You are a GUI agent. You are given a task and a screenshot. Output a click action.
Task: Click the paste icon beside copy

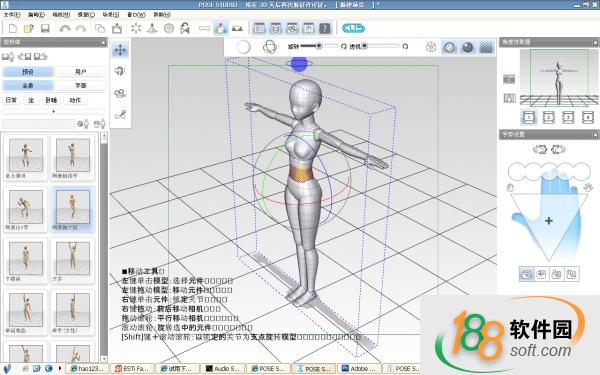(x=117, y=28)
